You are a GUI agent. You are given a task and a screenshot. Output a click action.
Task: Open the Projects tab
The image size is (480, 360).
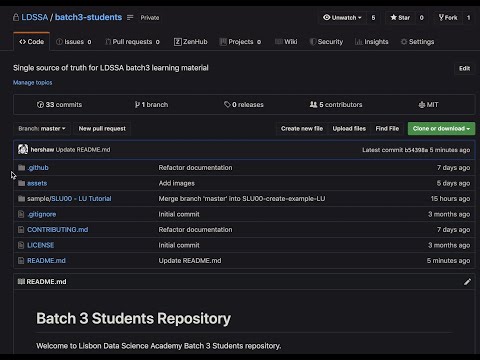240,42
